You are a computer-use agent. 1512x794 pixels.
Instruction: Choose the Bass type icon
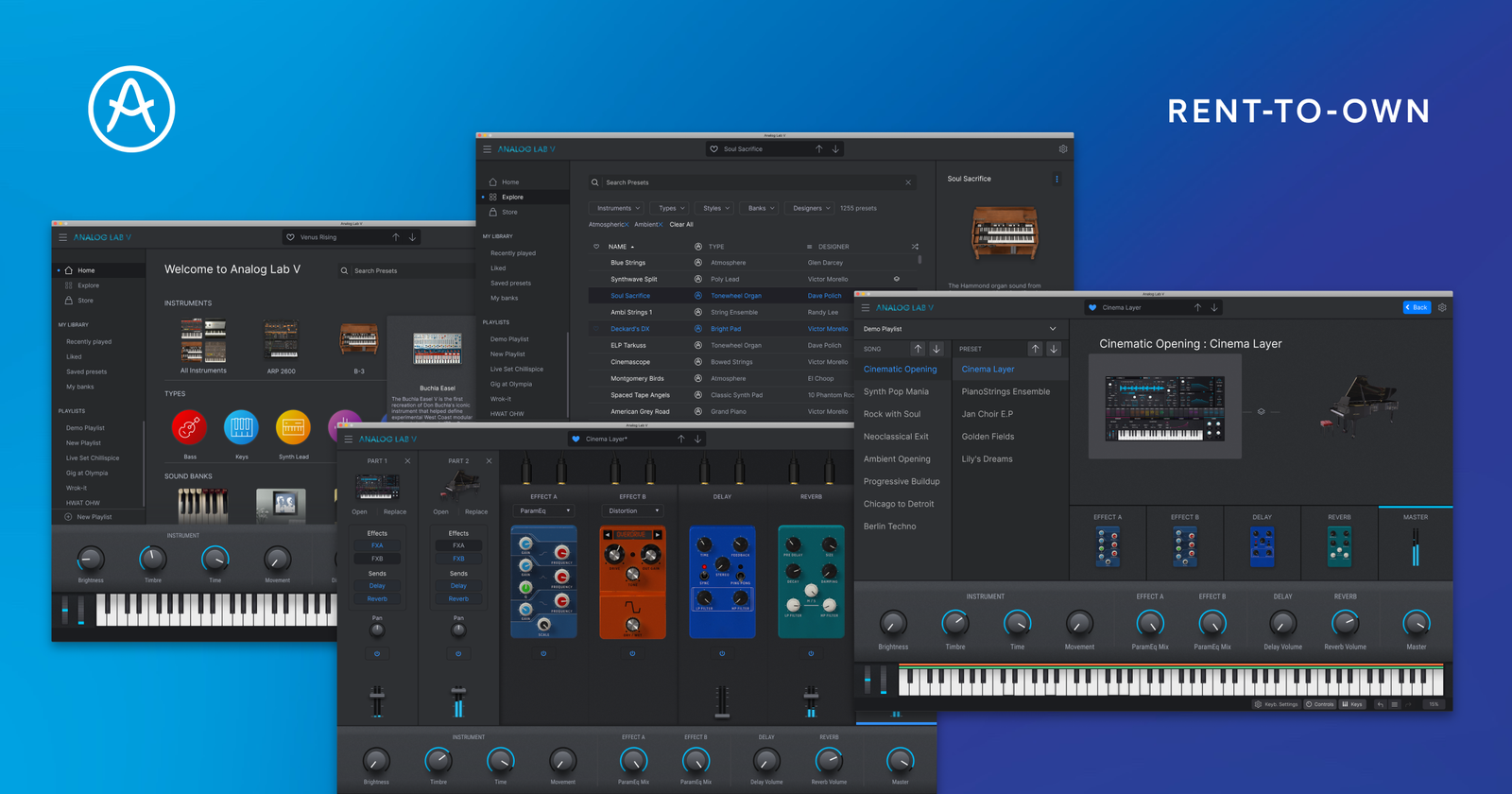(x=189, y=427)
